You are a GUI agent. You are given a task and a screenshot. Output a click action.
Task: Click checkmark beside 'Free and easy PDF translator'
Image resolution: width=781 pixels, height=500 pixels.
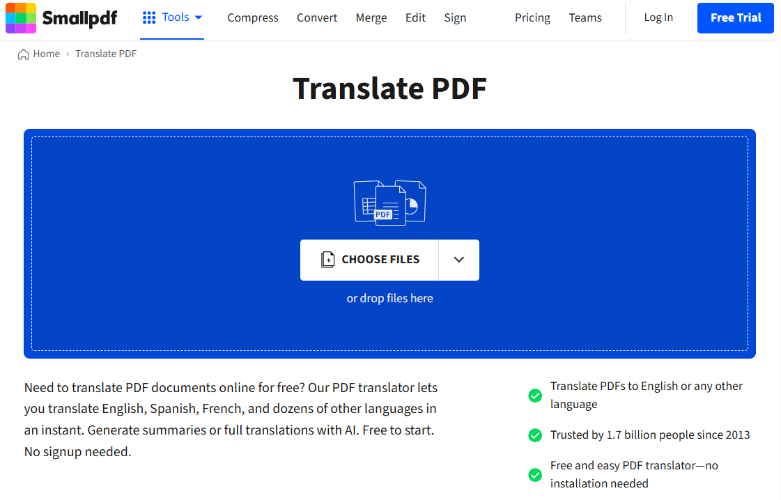point(535,475)
